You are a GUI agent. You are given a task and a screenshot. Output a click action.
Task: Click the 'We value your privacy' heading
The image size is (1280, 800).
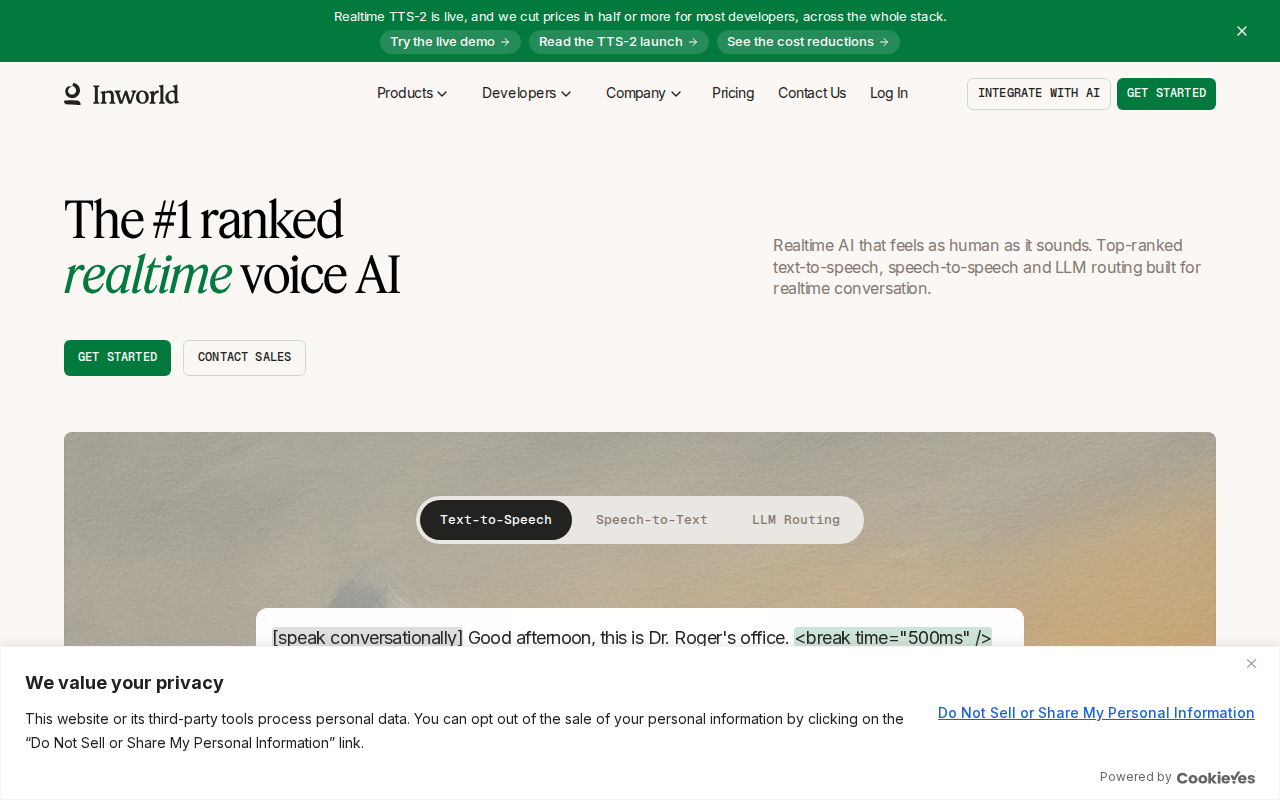(124, 683)
